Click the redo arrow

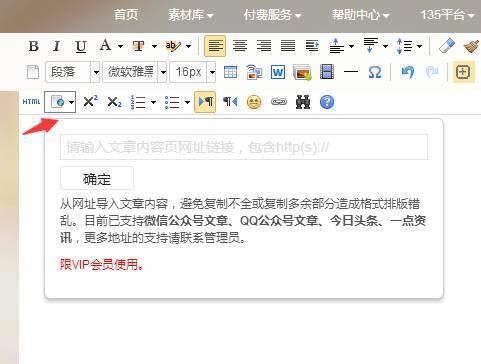(x=432, y=72)
